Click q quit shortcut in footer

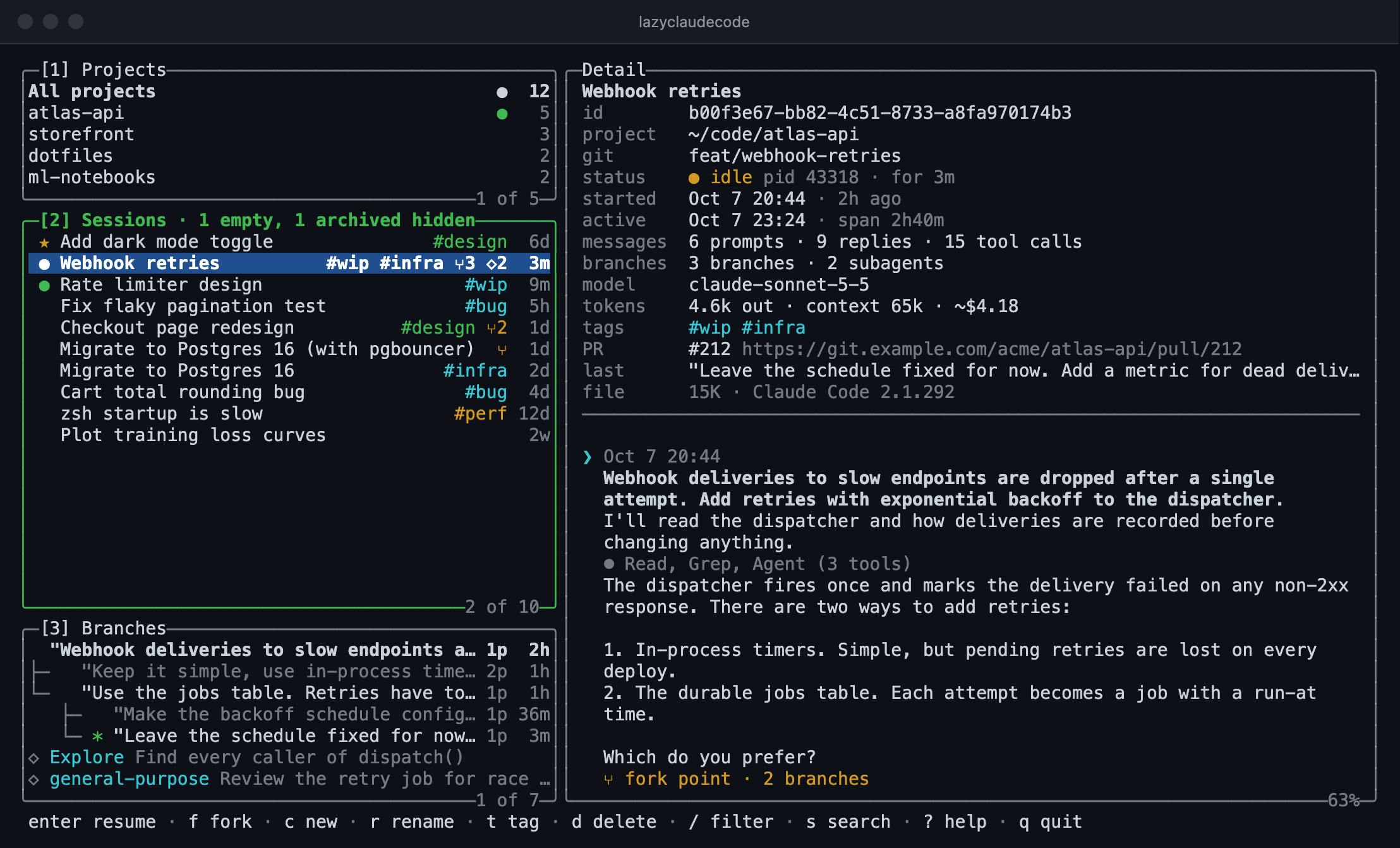point(1050,822)
